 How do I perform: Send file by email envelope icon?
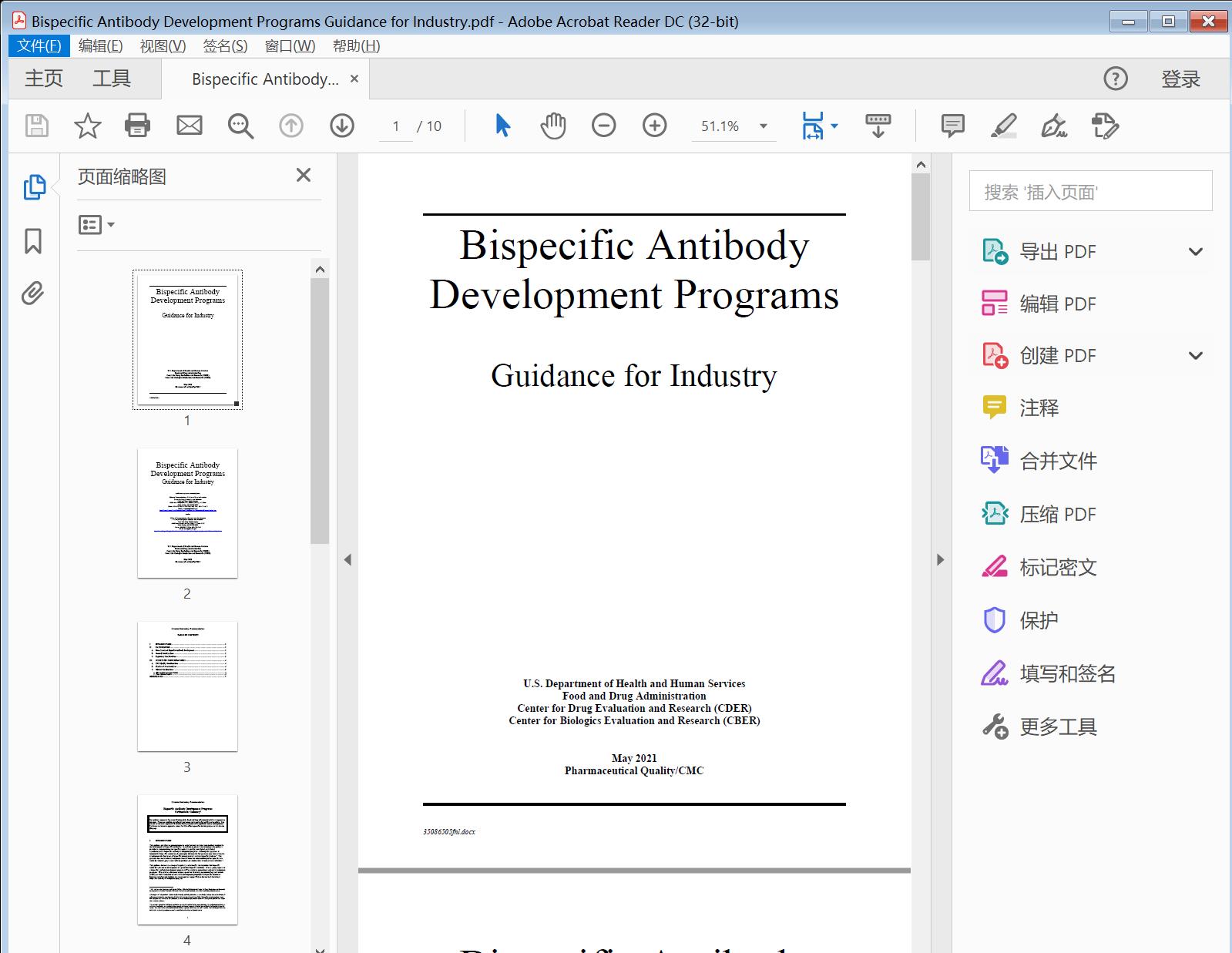coord(190,126)
